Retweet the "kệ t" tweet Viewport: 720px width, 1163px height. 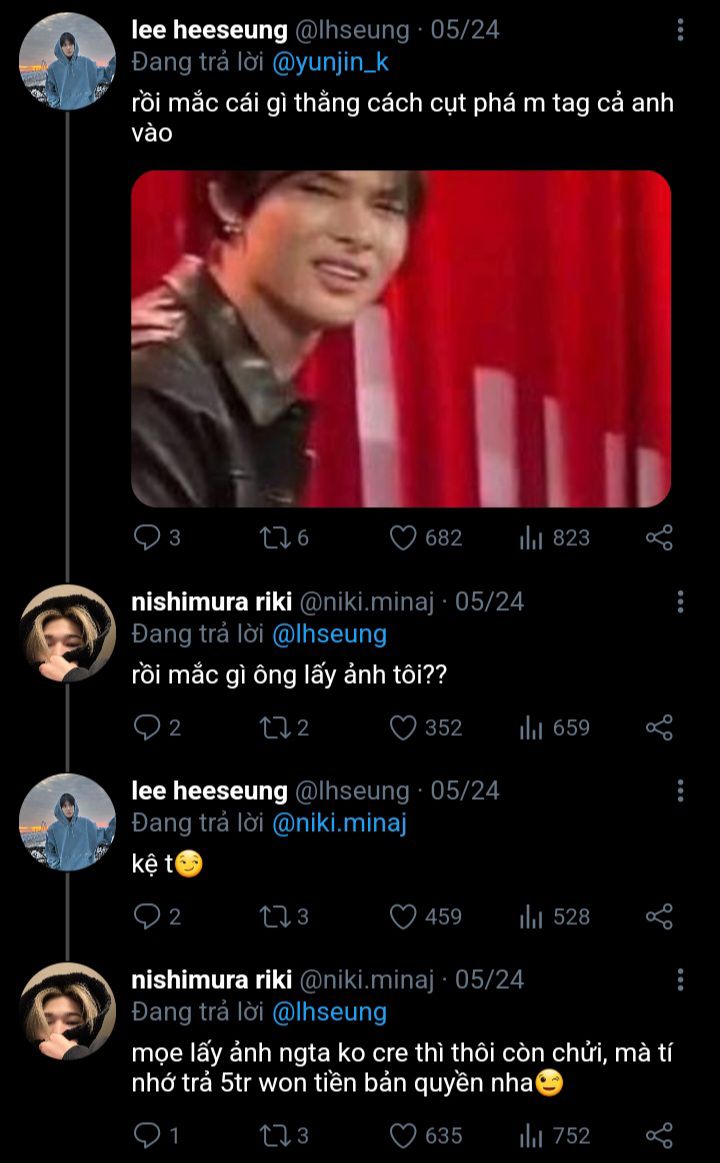tap(272, 916)
